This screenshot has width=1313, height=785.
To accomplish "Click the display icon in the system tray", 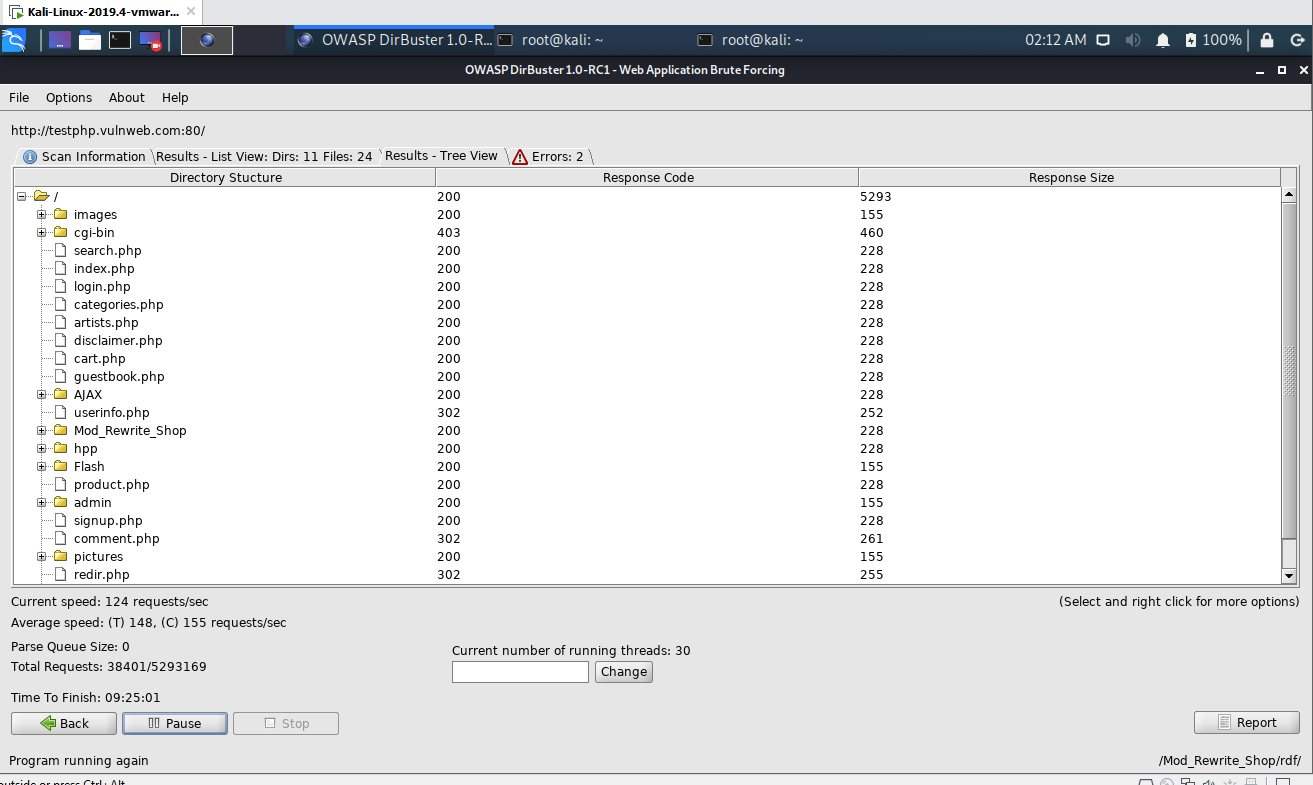I will [1103, 40].
